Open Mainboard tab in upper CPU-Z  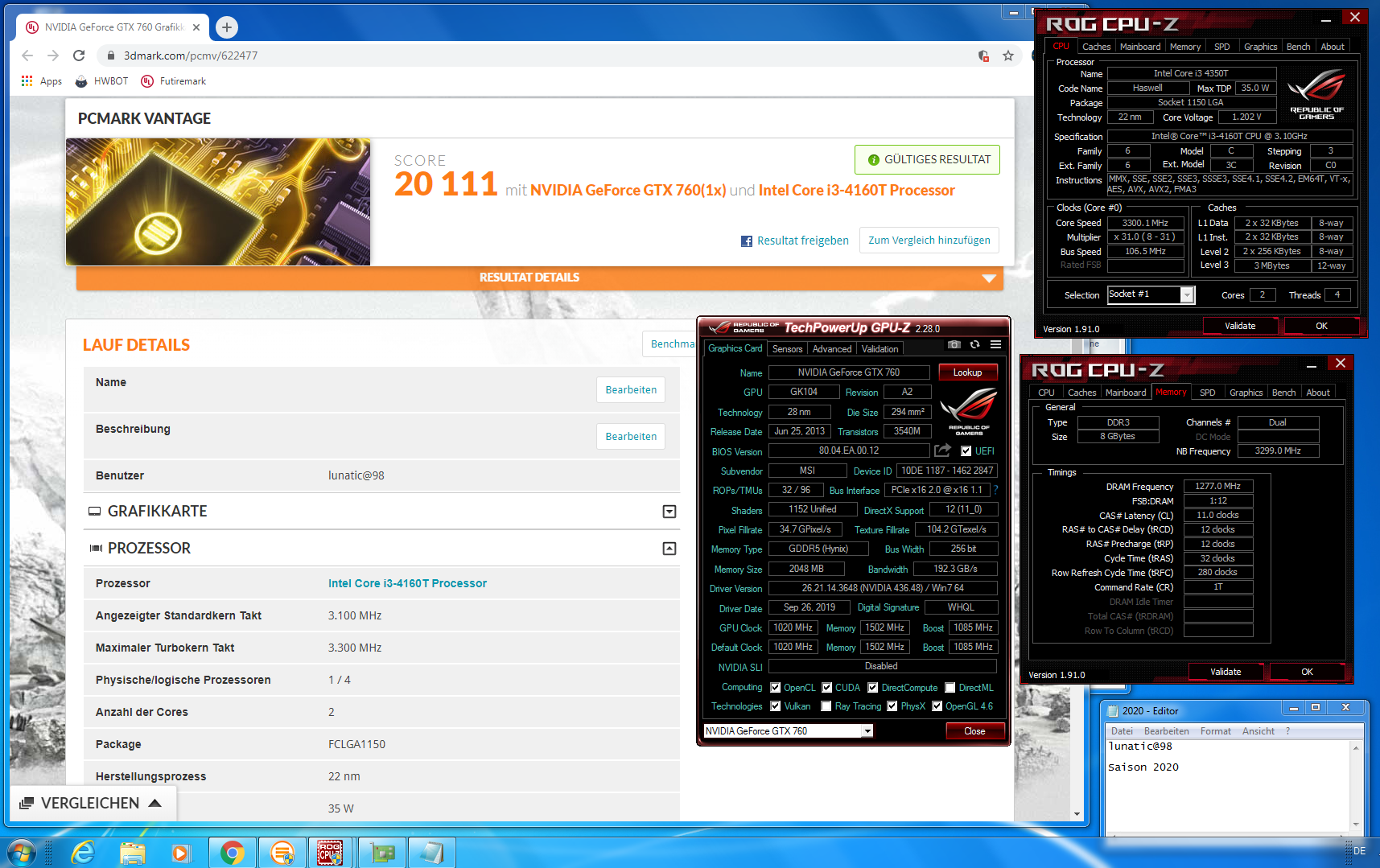click(x=1140, y=47)
